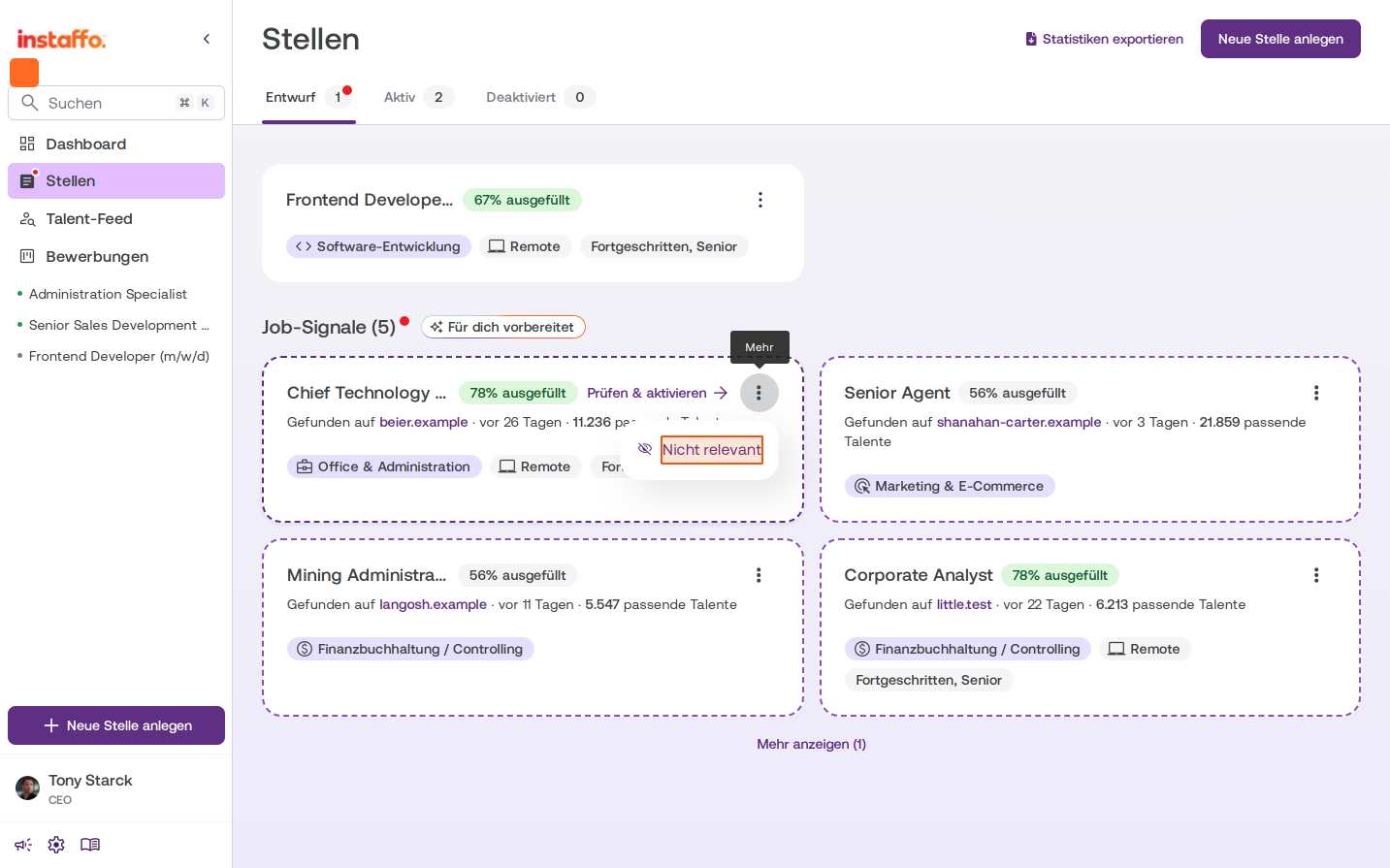Open announcements megaphone icon in sidebar footer

23,845
